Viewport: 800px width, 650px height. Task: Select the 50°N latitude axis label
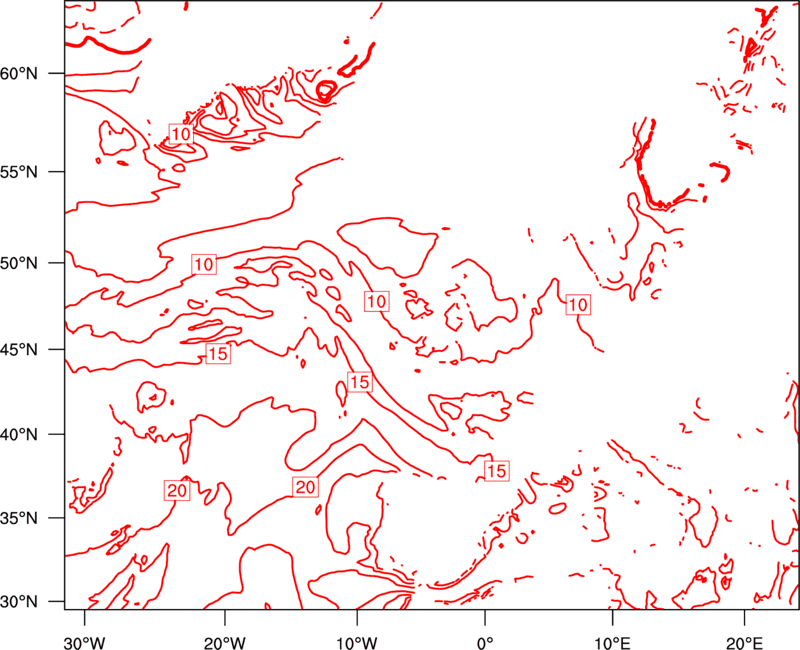[19, 264]
